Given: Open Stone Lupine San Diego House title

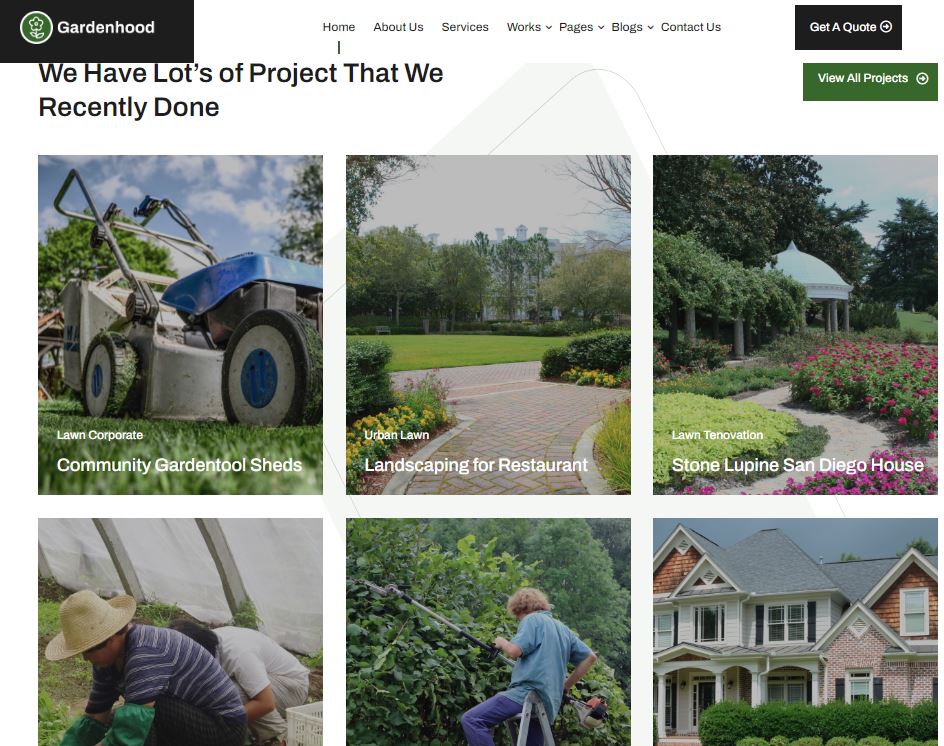Looking at the screenshot, I should [x=798, y=465].
